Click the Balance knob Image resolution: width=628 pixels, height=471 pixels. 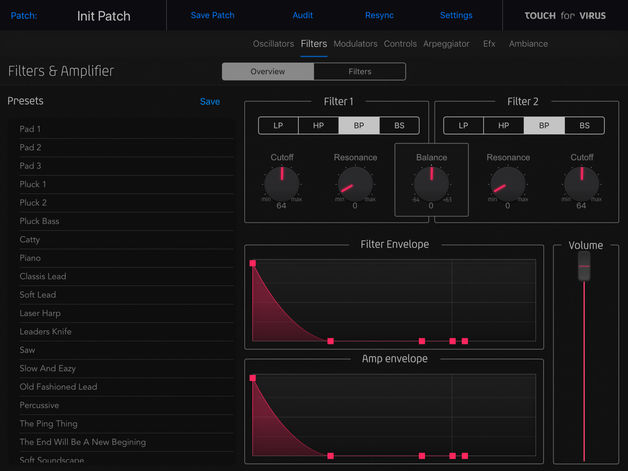431,184
